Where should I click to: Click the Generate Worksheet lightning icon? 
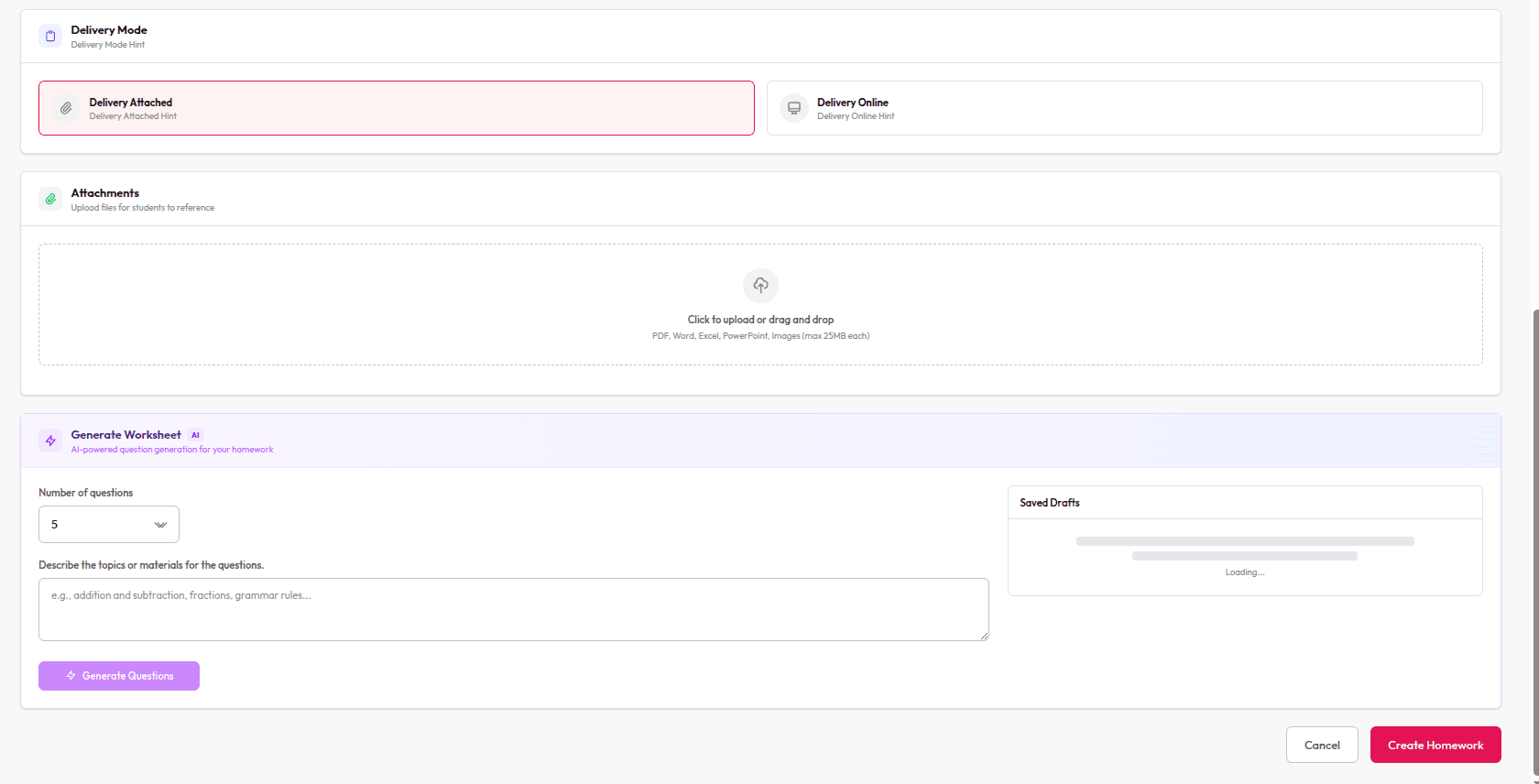[50, 441]
